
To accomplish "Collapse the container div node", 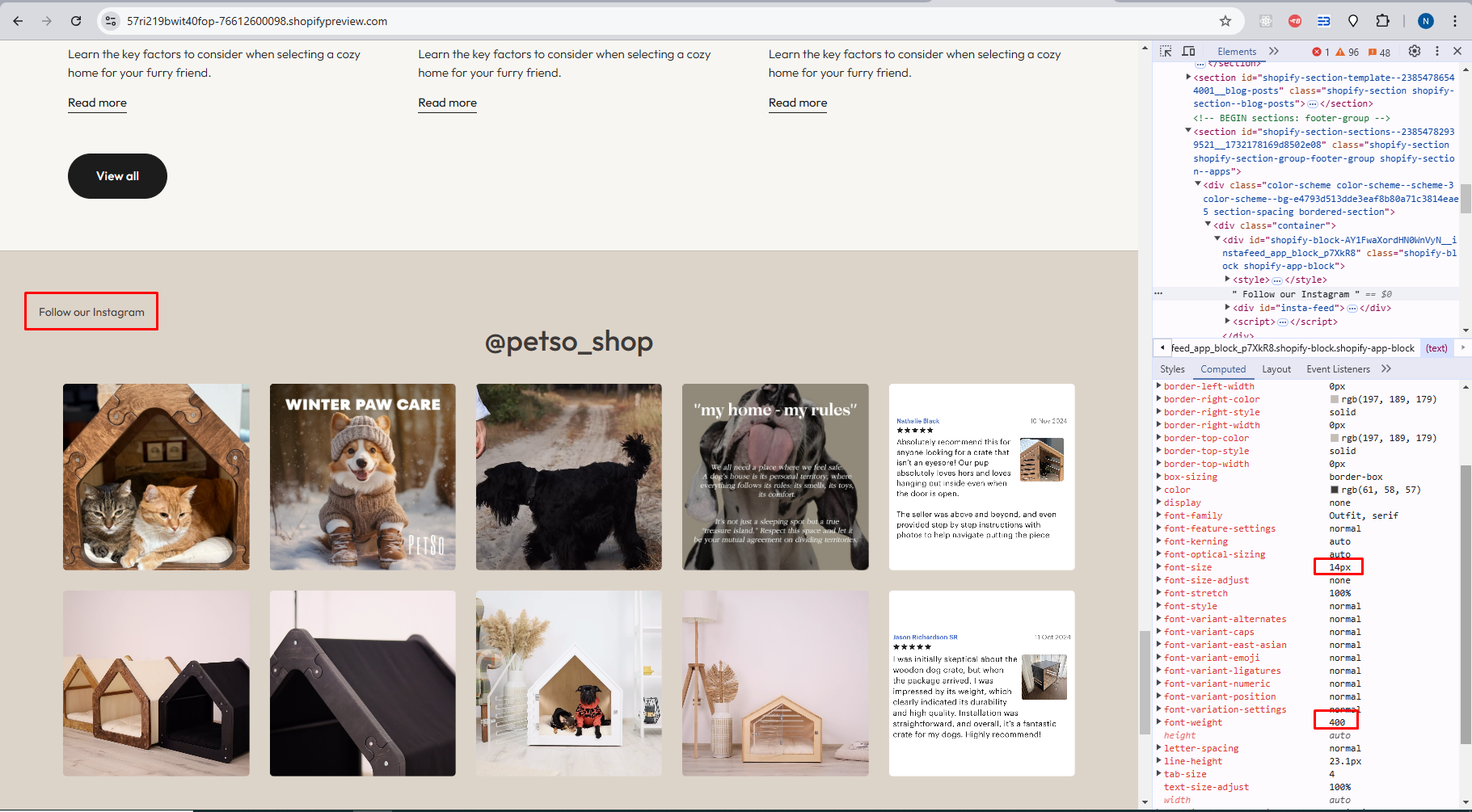I will pos(1208,225).
